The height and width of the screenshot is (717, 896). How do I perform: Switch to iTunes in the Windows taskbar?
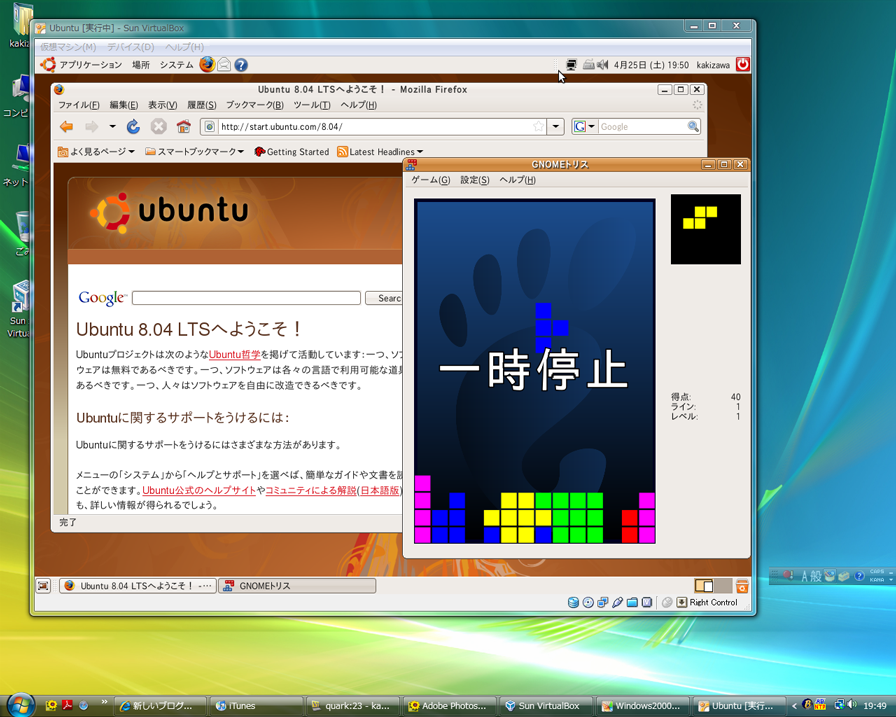point(257,706)
